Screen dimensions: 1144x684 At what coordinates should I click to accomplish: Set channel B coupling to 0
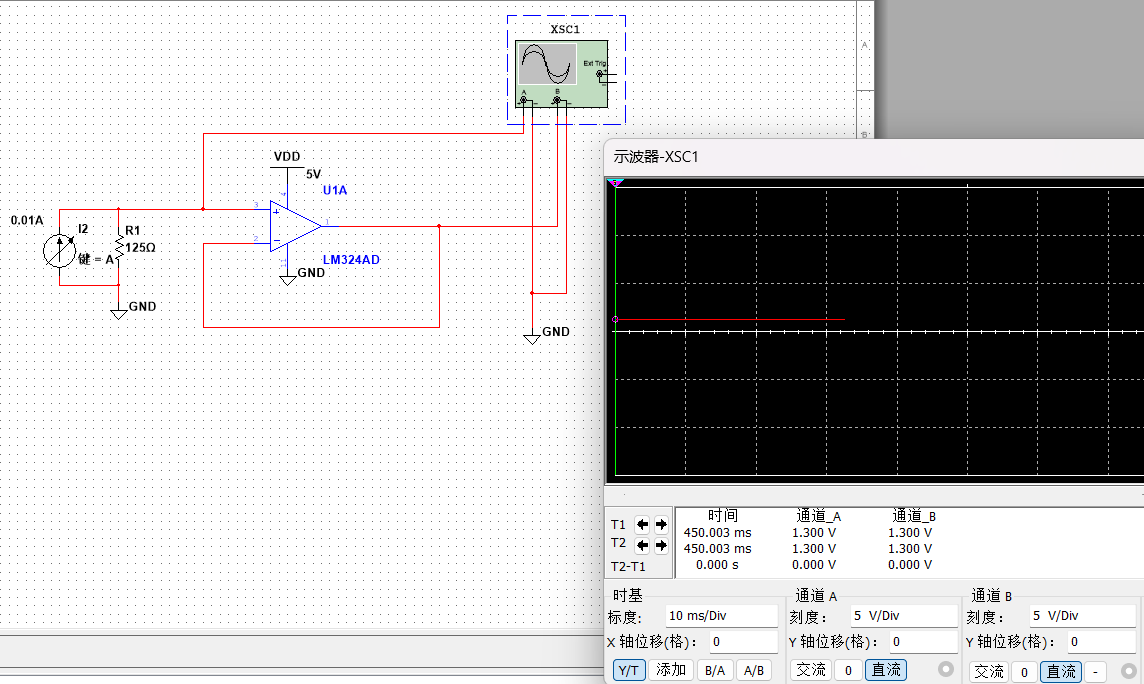(1024, 672)
